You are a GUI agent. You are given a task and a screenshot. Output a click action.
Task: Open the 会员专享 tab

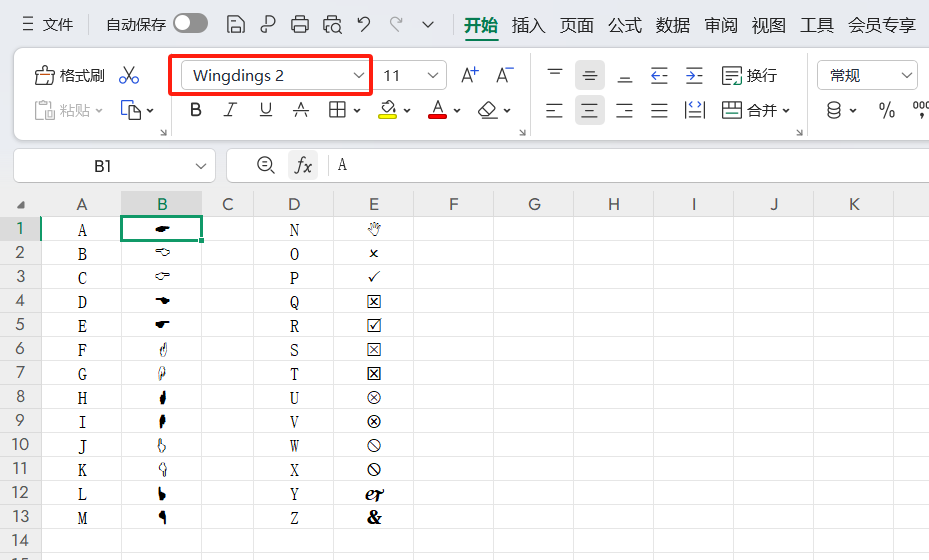(x=882, y=25)
